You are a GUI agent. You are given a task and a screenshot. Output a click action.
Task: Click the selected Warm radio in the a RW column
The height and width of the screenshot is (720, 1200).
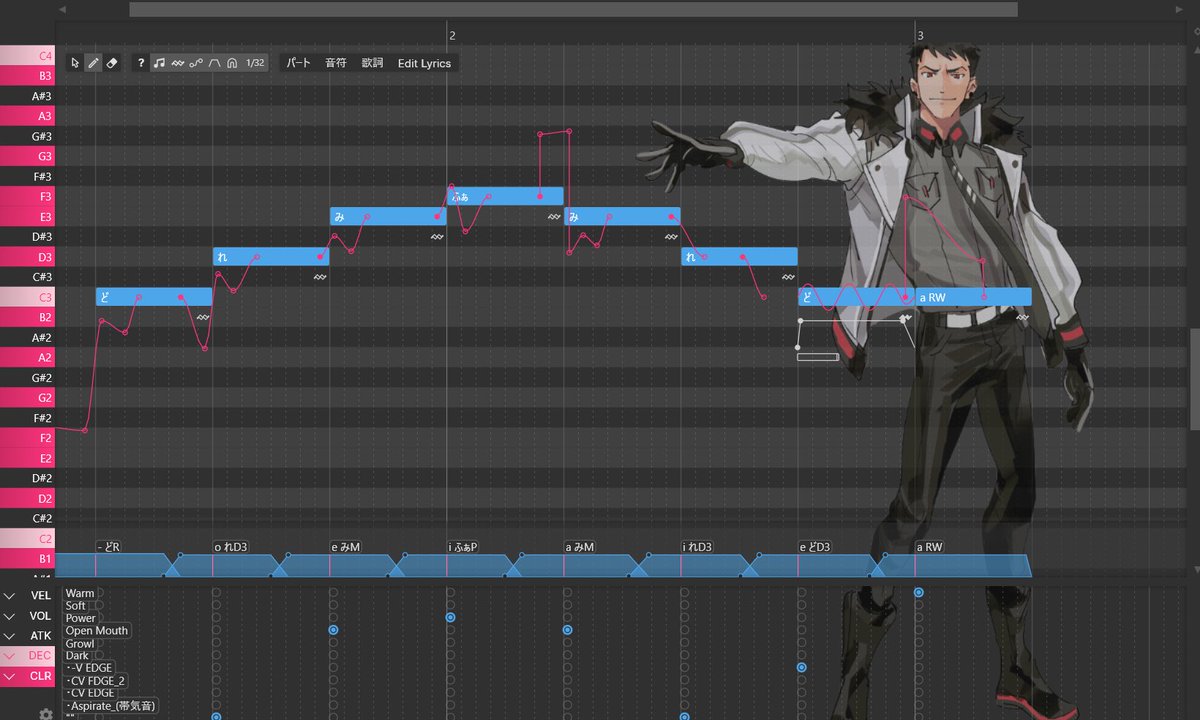click(918, 593)
